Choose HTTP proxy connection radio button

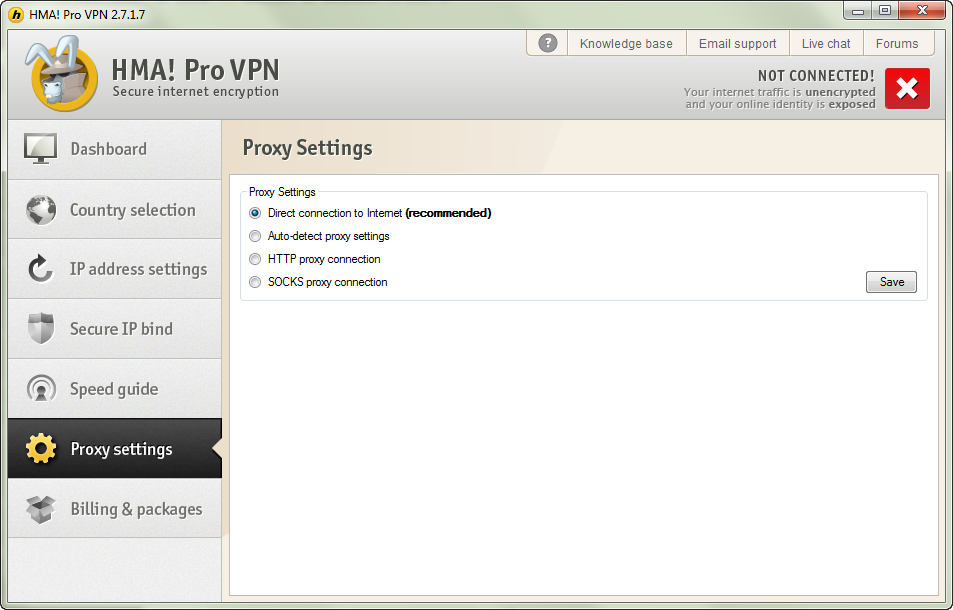[255, 259]
